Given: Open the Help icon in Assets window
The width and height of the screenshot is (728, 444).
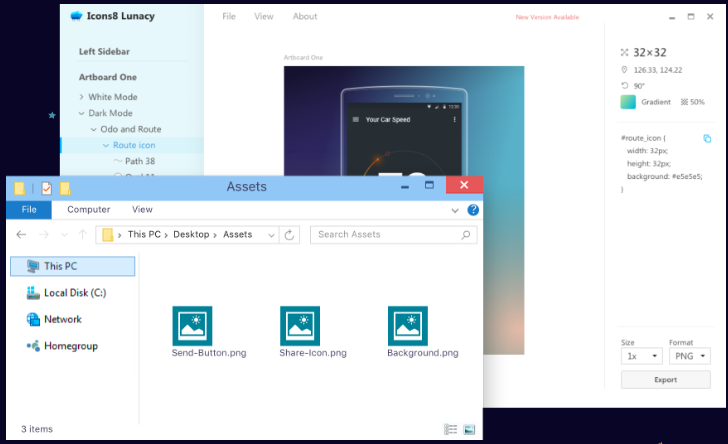Looking at the screenshot, I should [473, 210].
